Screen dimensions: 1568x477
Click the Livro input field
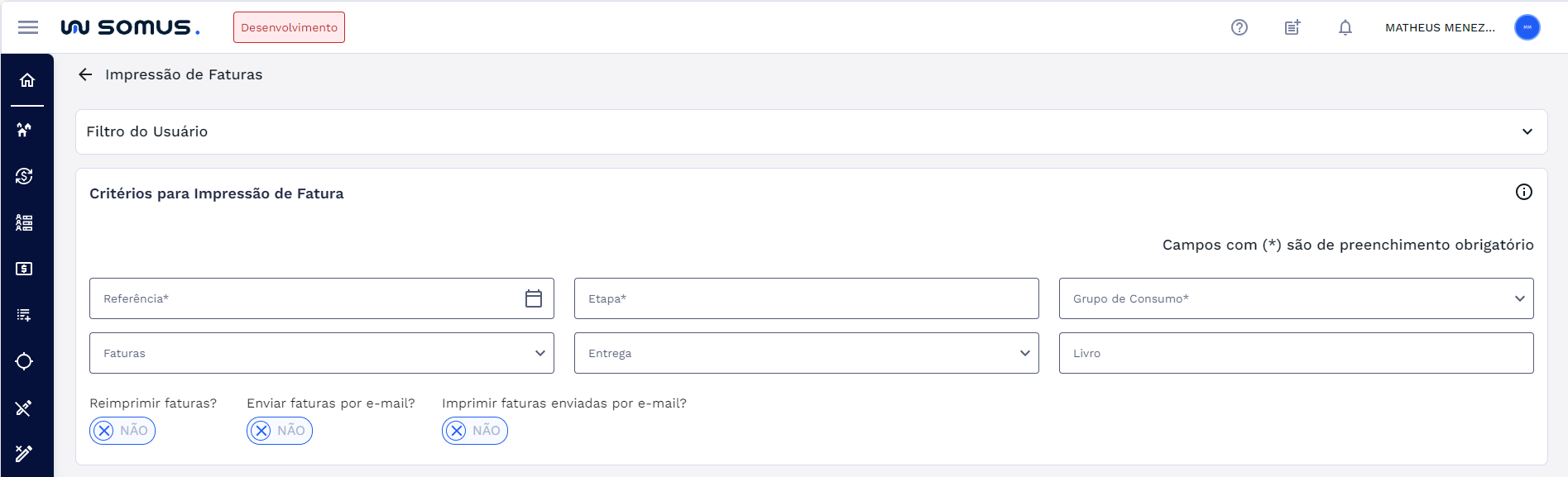(1296, 353)
